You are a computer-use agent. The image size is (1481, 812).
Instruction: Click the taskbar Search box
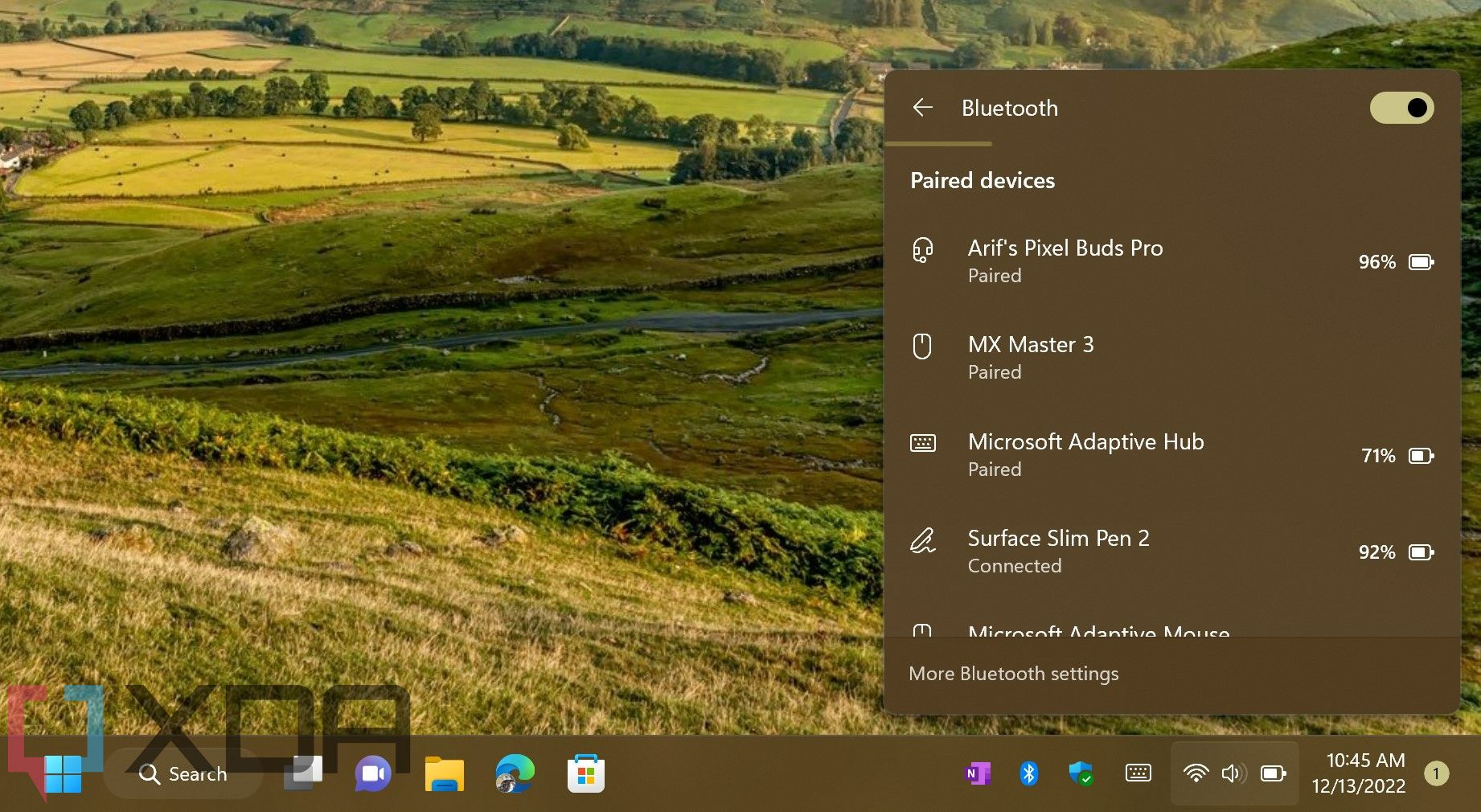(x=183, y=773)
